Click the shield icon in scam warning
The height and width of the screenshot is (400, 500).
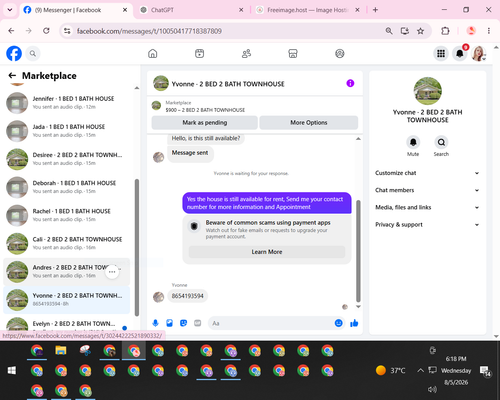[x=194, y=227]
